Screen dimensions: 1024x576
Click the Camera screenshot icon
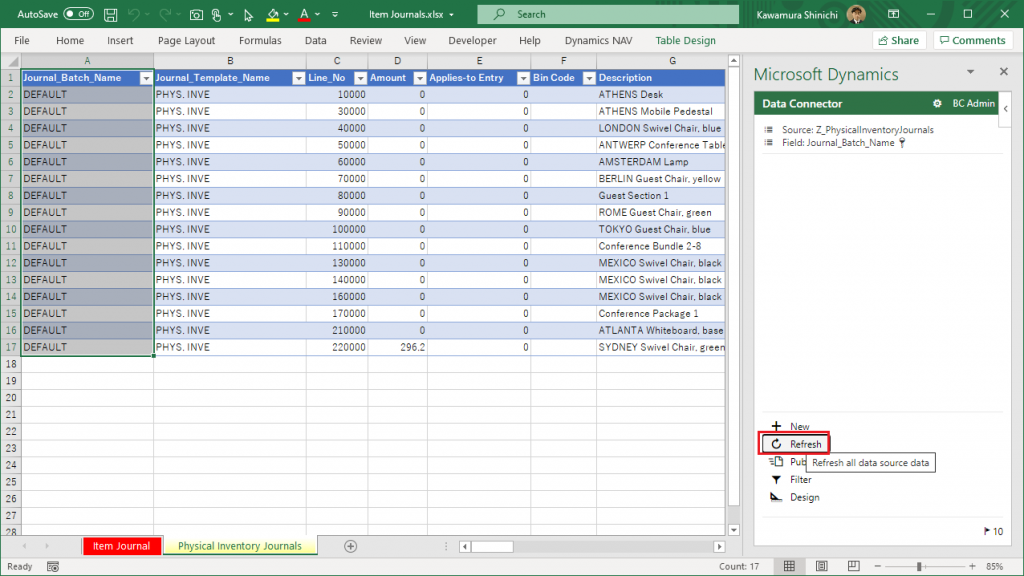[x=196, y=14]
